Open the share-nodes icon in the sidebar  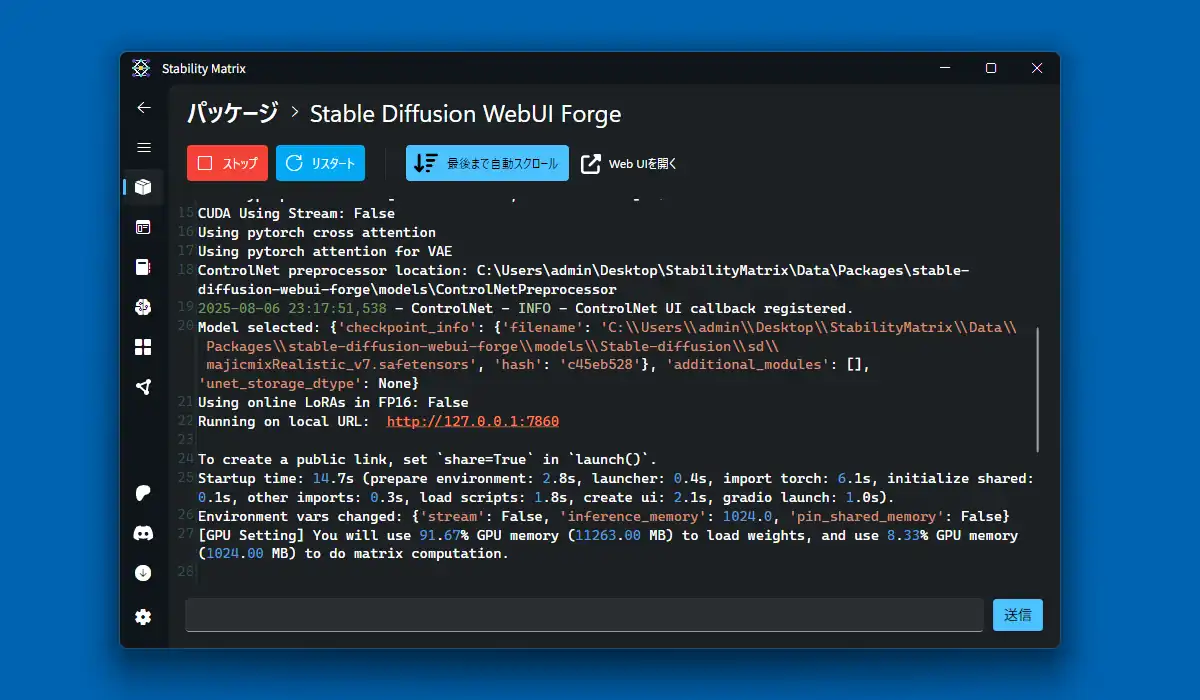pos(144,387)
